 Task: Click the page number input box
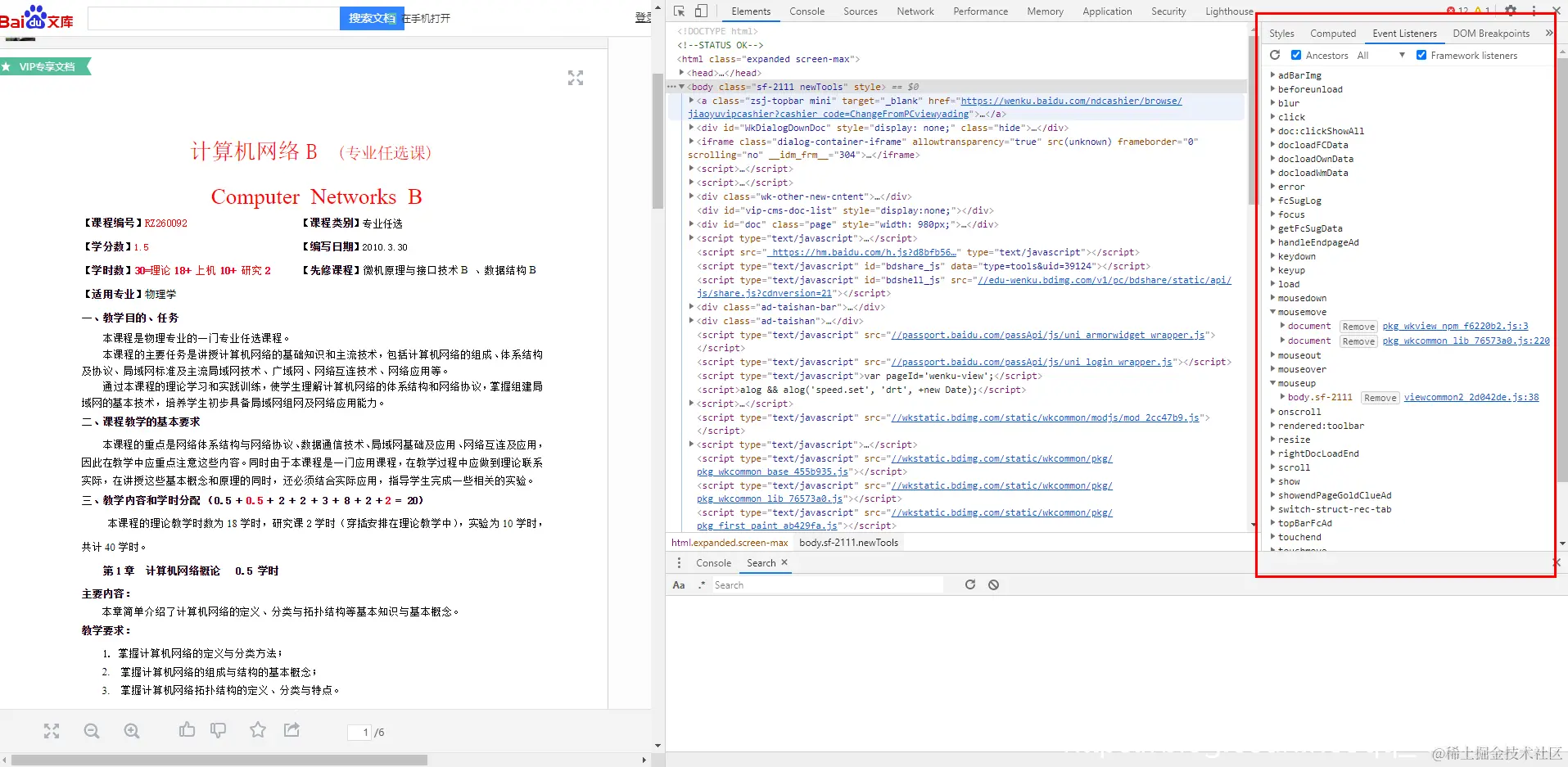point(360,732)
